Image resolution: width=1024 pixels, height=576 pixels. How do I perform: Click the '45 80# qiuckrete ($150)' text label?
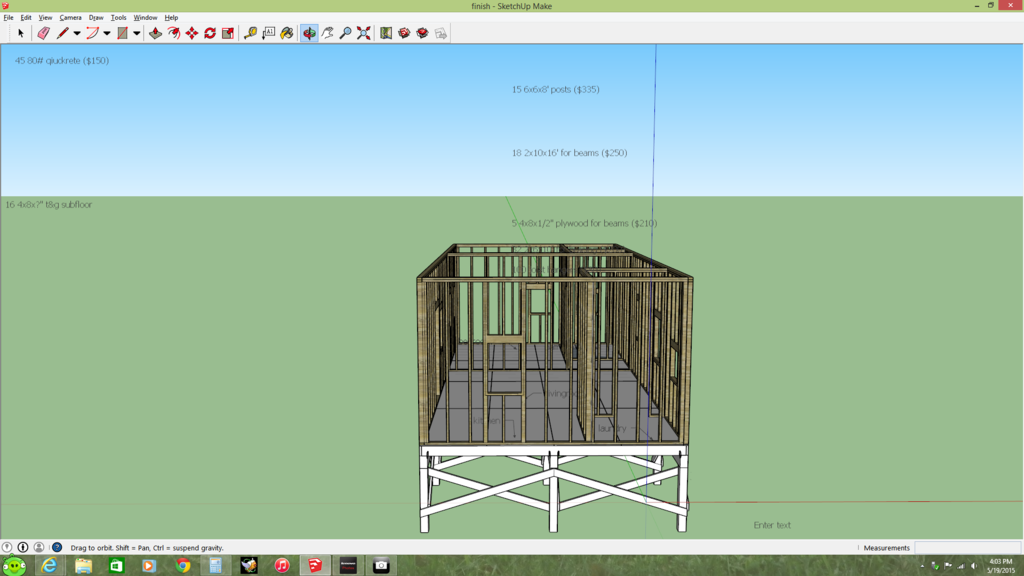point(62,61)
